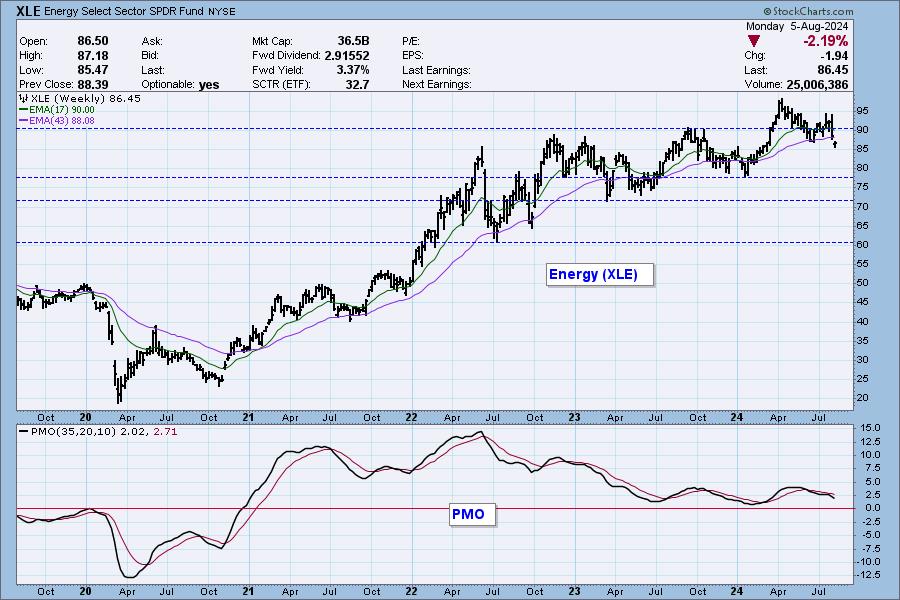Click the Energy (XLE) annotation box
Screen dimensions: 900x600
[x=600, y=274]
